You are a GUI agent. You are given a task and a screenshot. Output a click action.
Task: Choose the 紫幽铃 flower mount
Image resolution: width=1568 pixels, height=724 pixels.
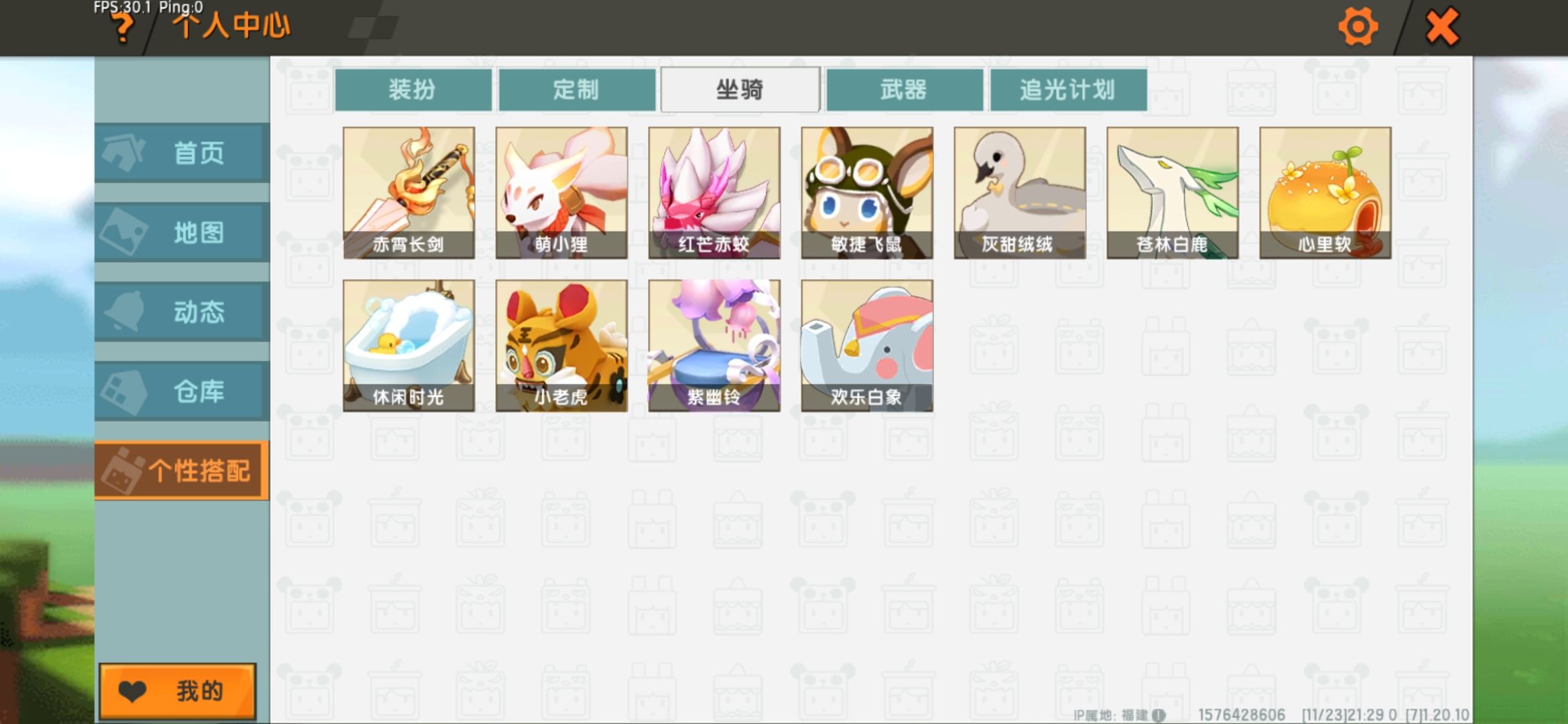coord(714,345)
